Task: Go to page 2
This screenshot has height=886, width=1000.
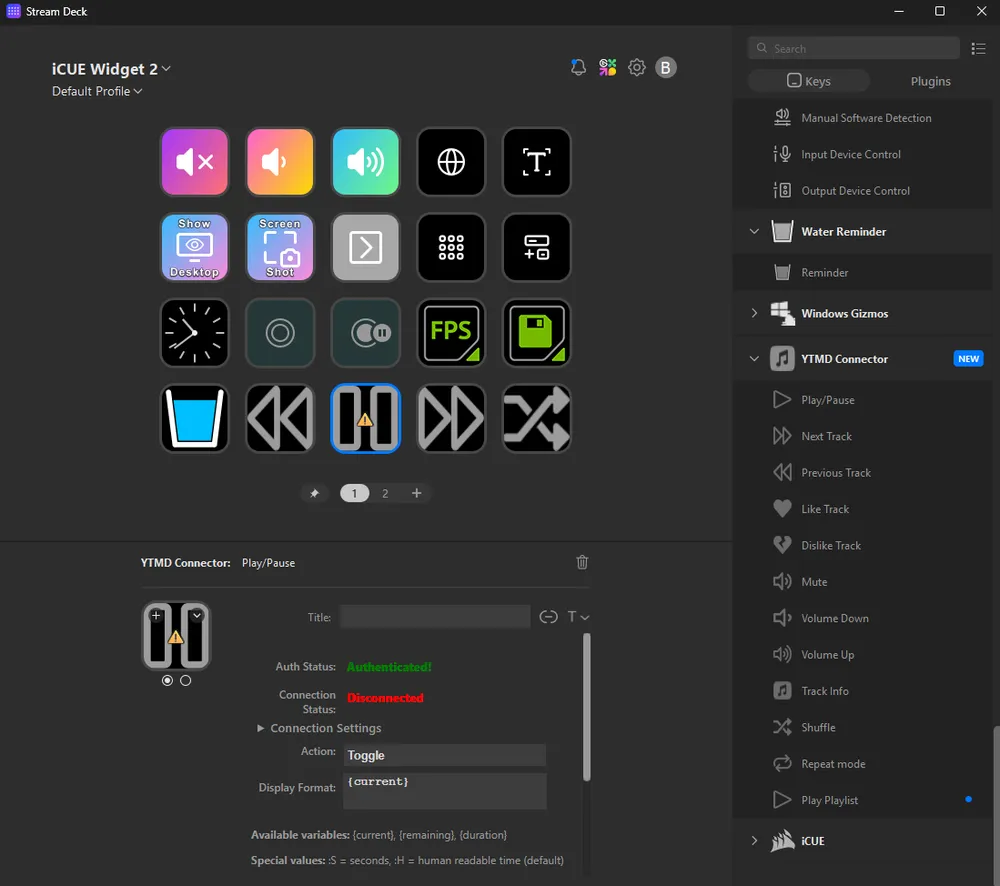Action: click(385, 493)
